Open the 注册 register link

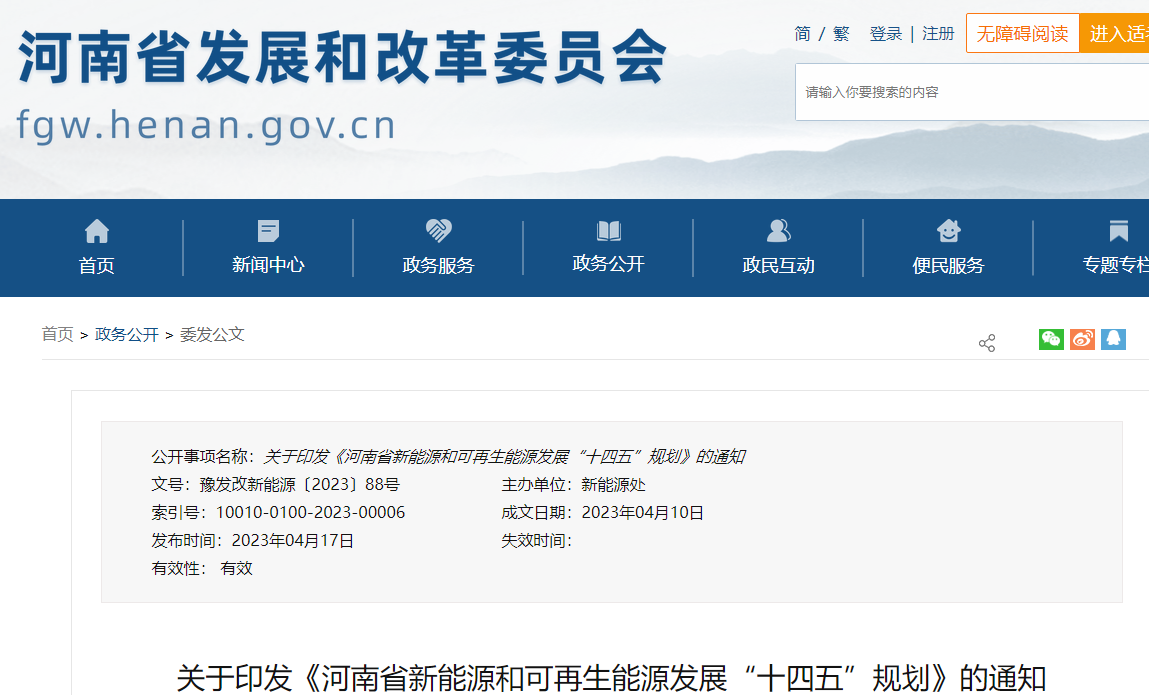coord(938,34)
